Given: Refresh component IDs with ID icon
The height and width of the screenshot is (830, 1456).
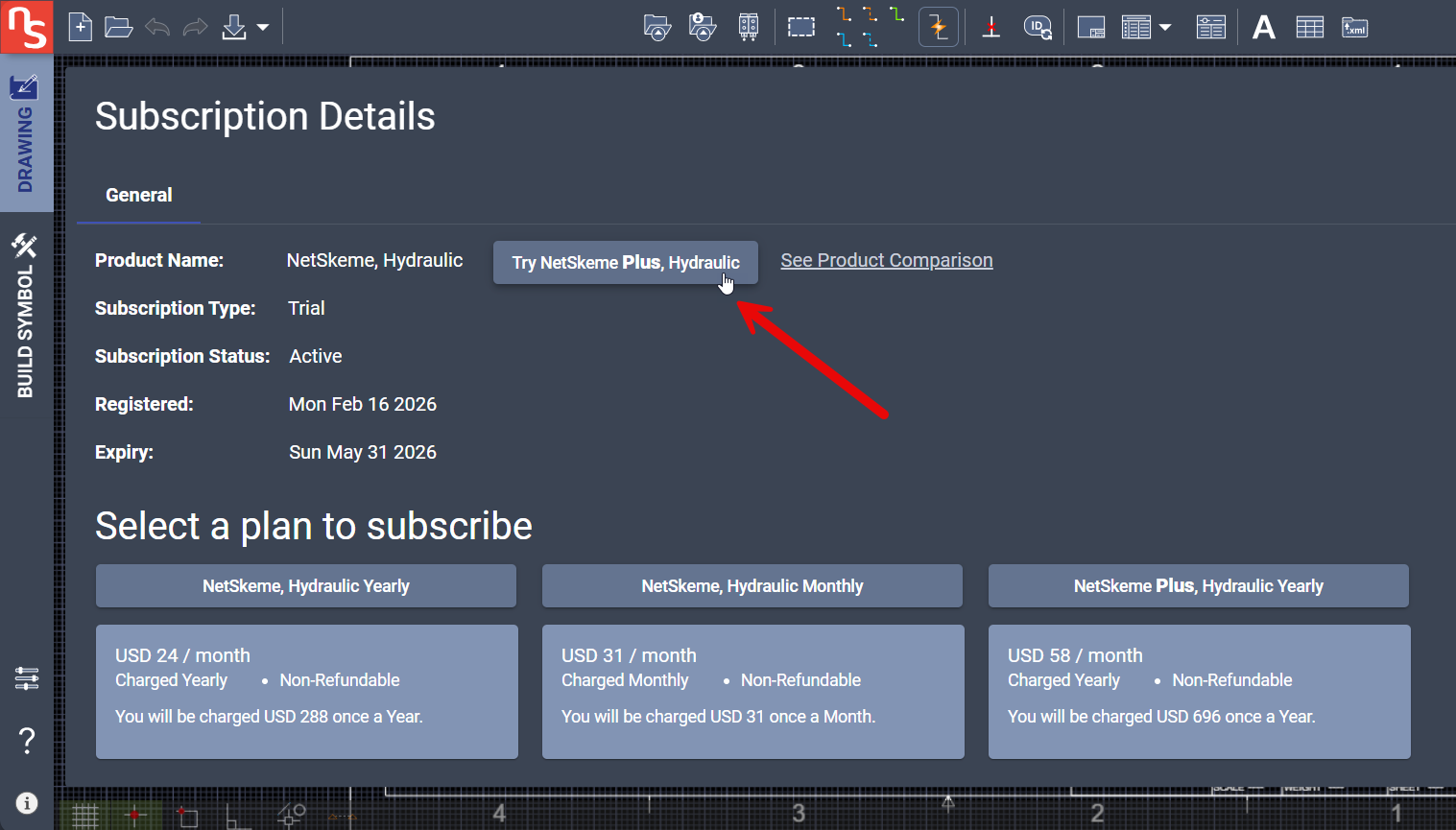Looking at the screenshot, I should [x=1038, y=27].
